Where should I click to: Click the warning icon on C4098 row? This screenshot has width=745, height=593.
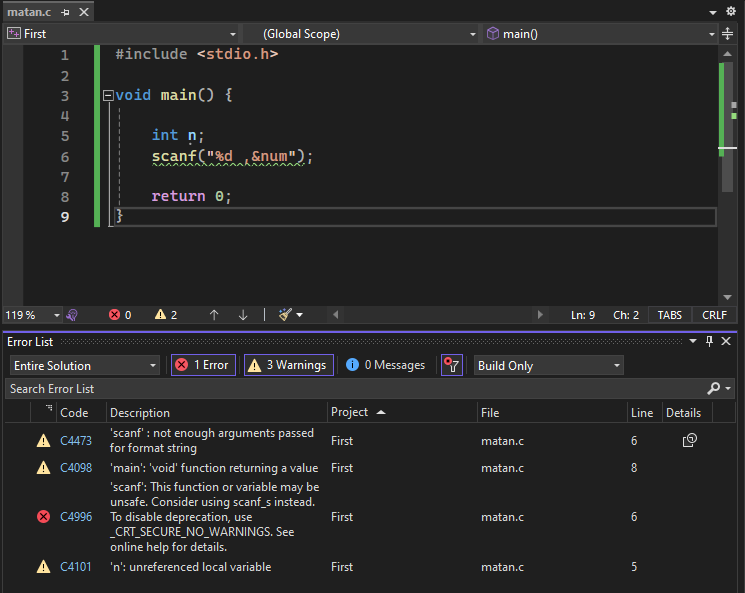point(43,468)
